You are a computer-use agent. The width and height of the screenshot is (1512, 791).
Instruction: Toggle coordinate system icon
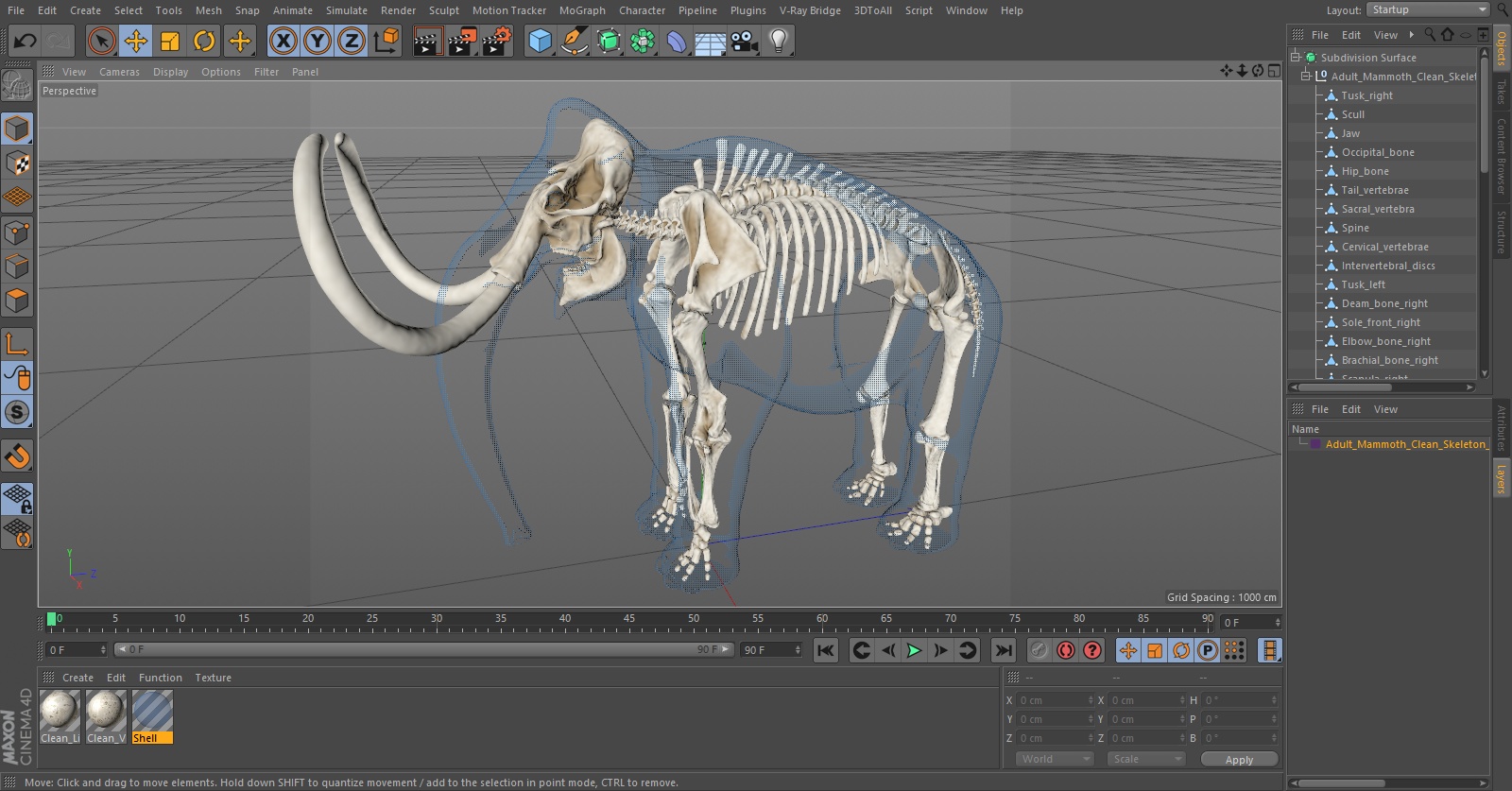click(387, 41)
